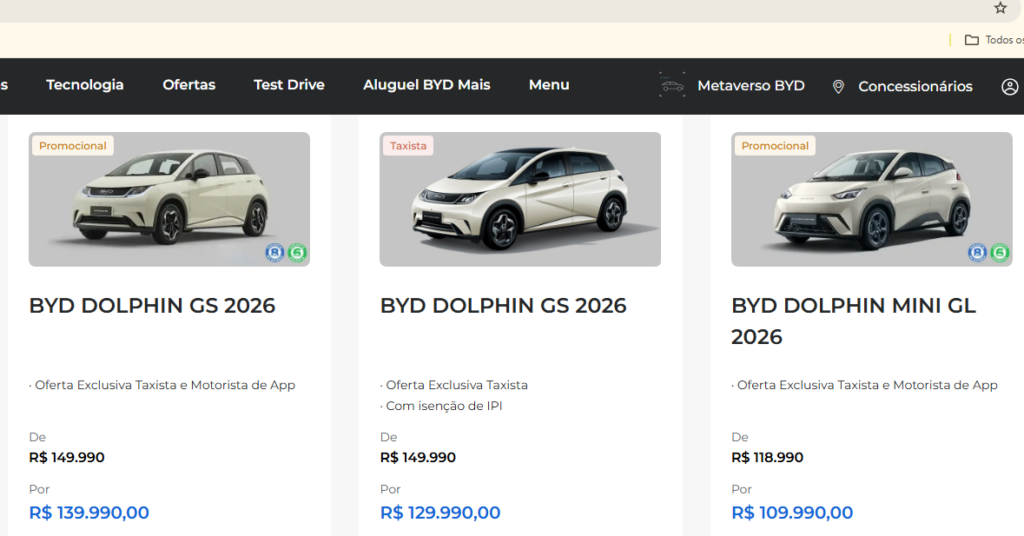This screenshot has width=1024, height=536.
Task: Click 'Com isenção de IPI' text
Action: [444, 406]
